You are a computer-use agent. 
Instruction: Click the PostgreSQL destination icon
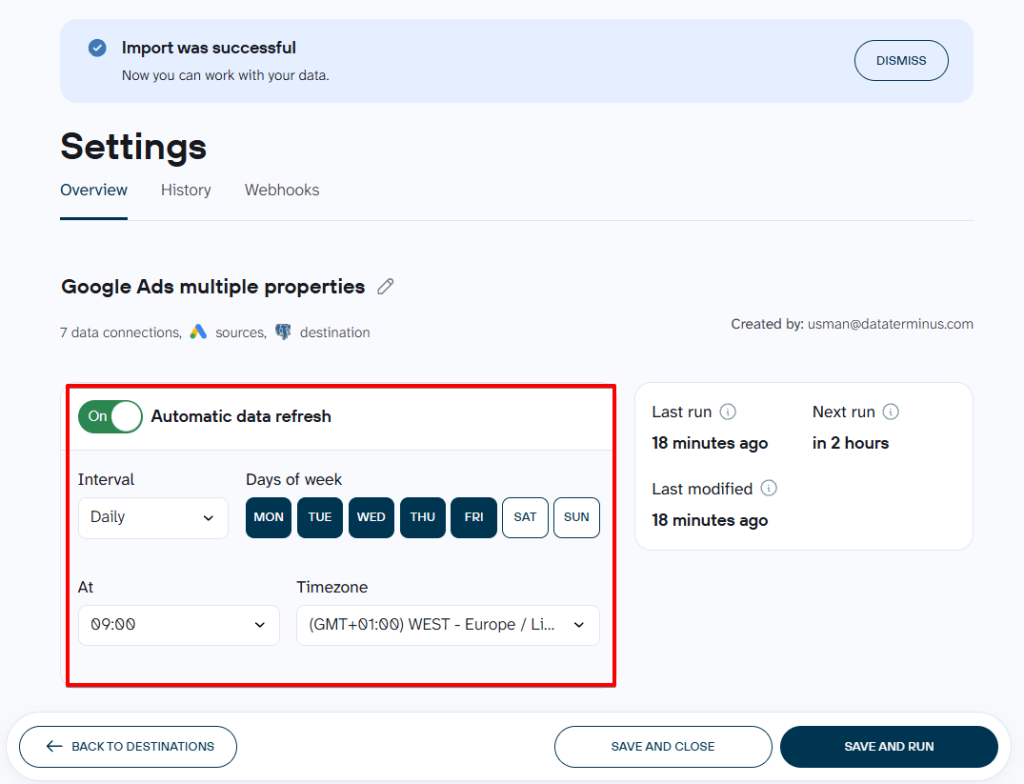click(x=283, y=332)
